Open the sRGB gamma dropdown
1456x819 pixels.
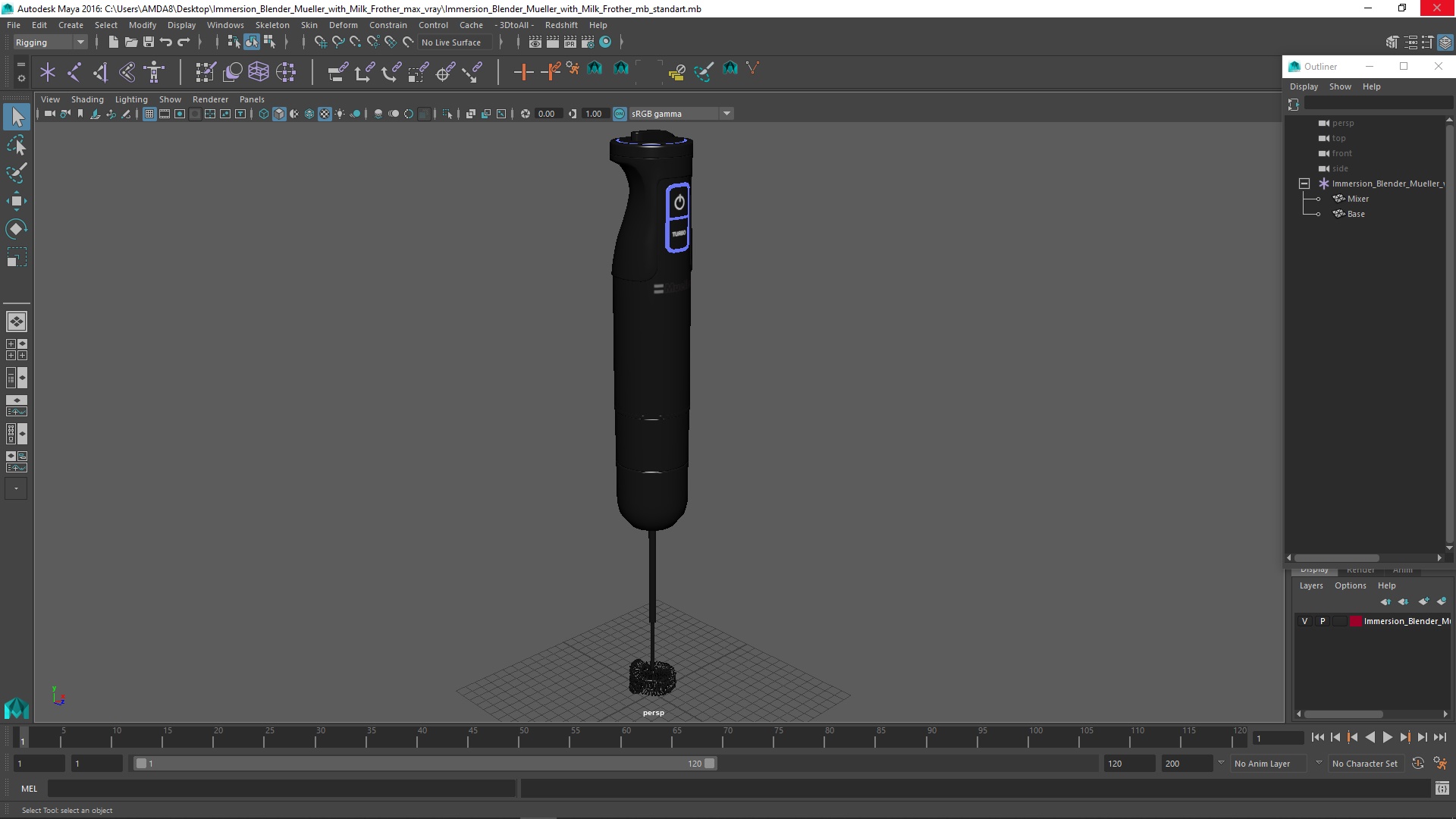726,114
